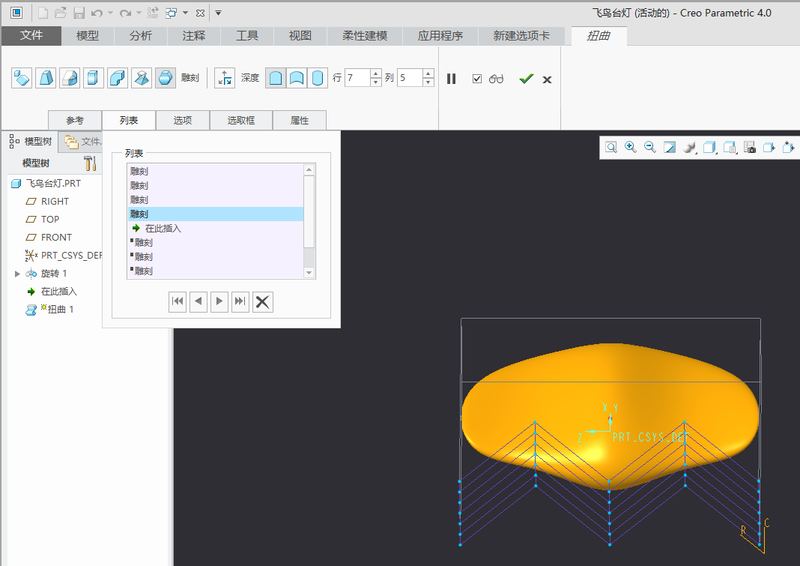Choose the third depth option (symmetric)
This screenshot has width=800, height=566.
coord(317,78)
